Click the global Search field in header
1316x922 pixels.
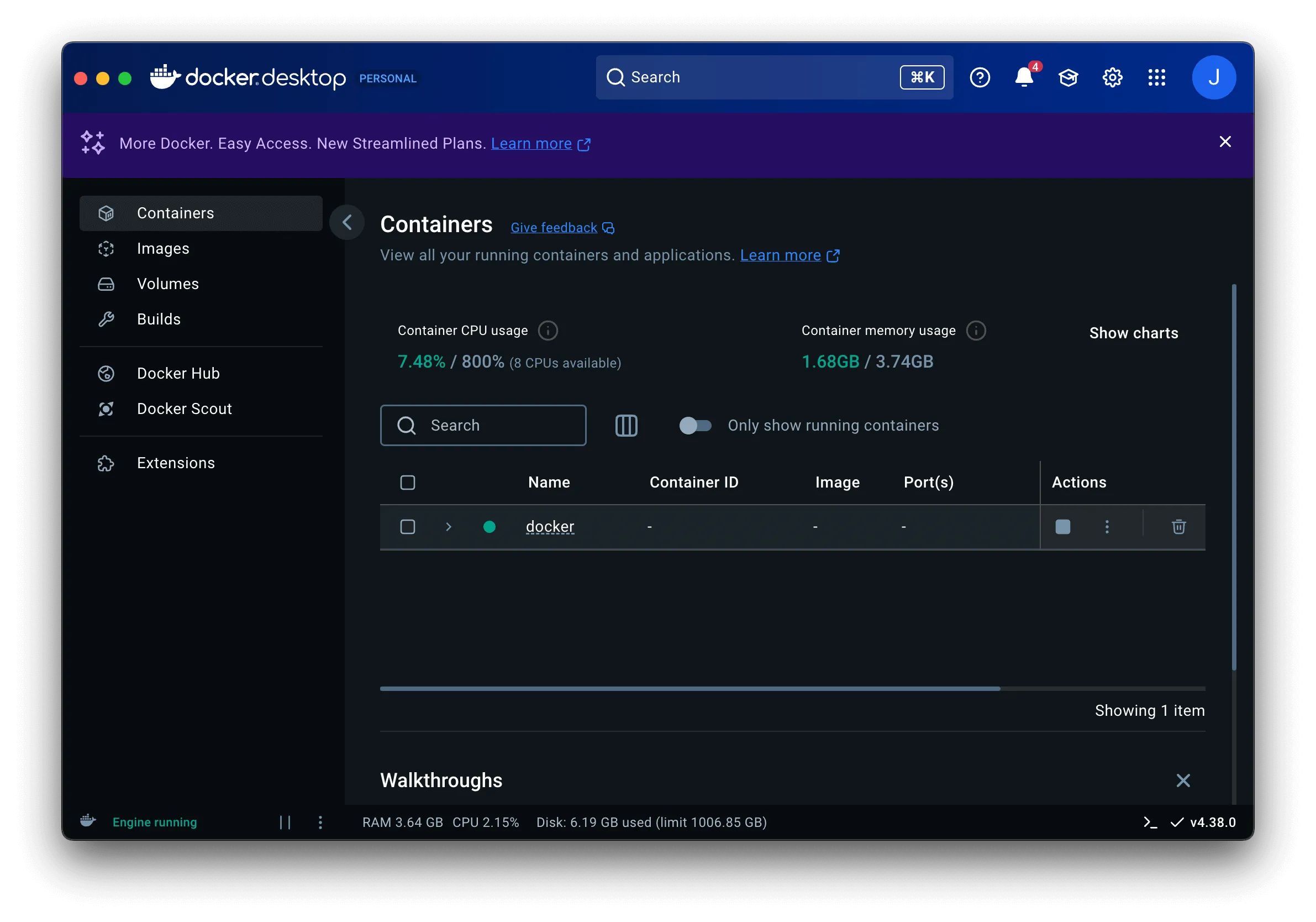775,77
